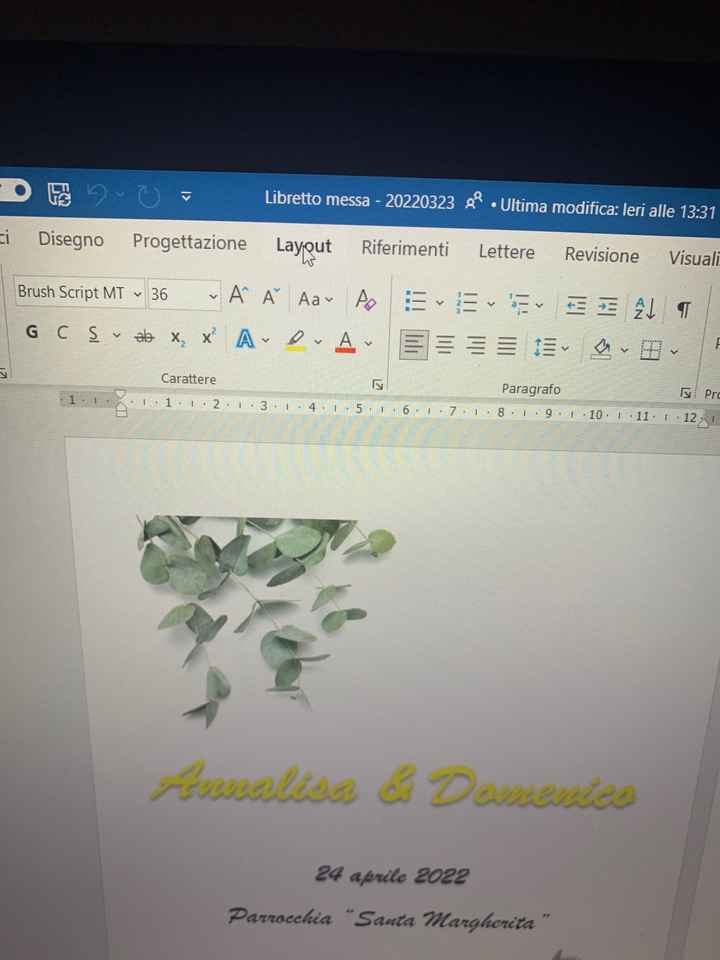Expand font color dropdown arrow
Image resolution: width=720 pixels, height=960 pixels.
[x=368, y=343]
